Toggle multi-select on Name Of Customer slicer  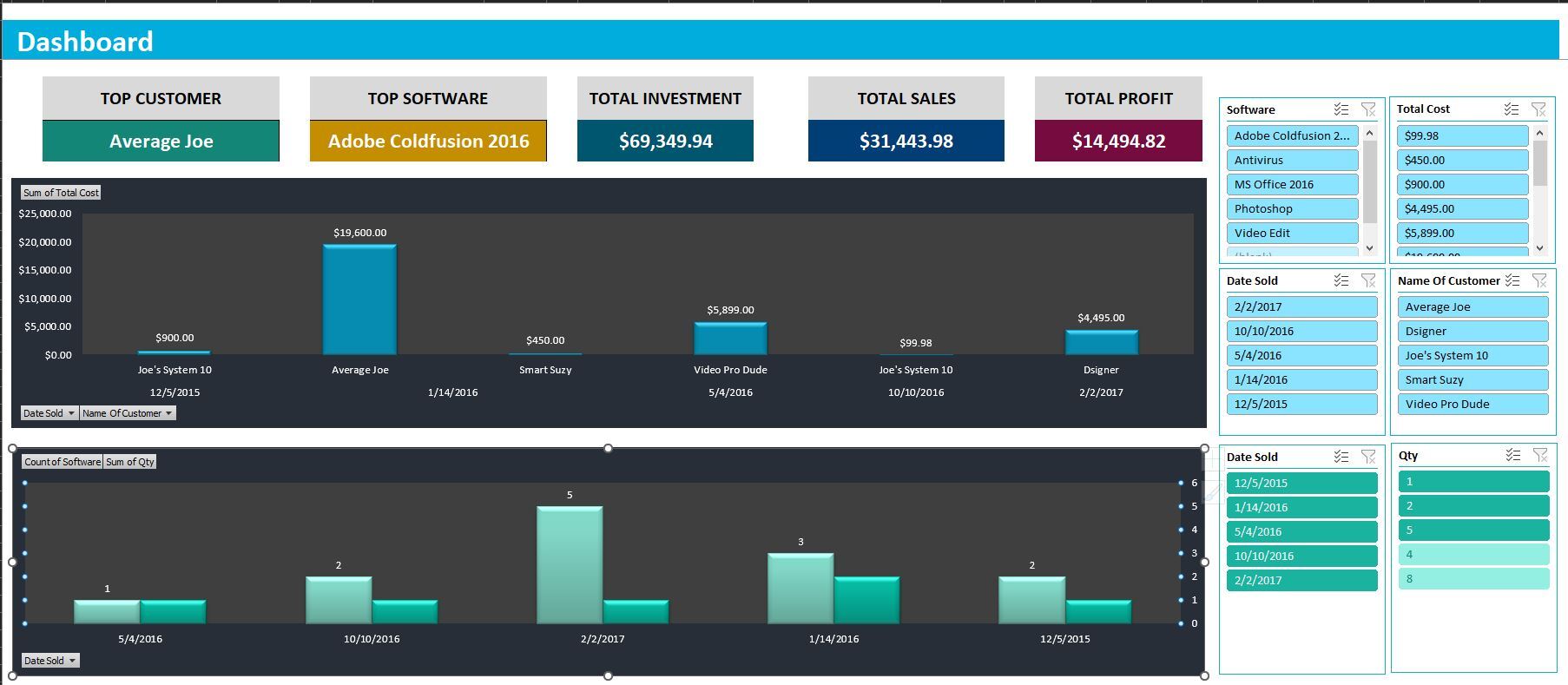[x=1512, y=280]
